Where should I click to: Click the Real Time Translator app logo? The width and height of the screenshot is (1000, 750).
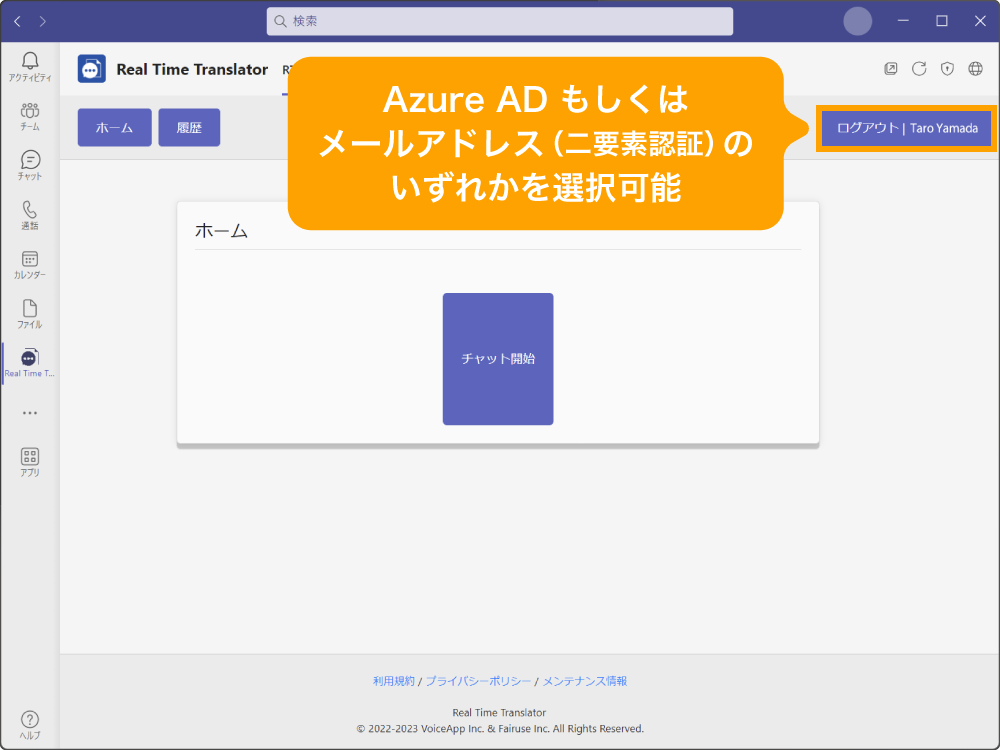(92, 69)
